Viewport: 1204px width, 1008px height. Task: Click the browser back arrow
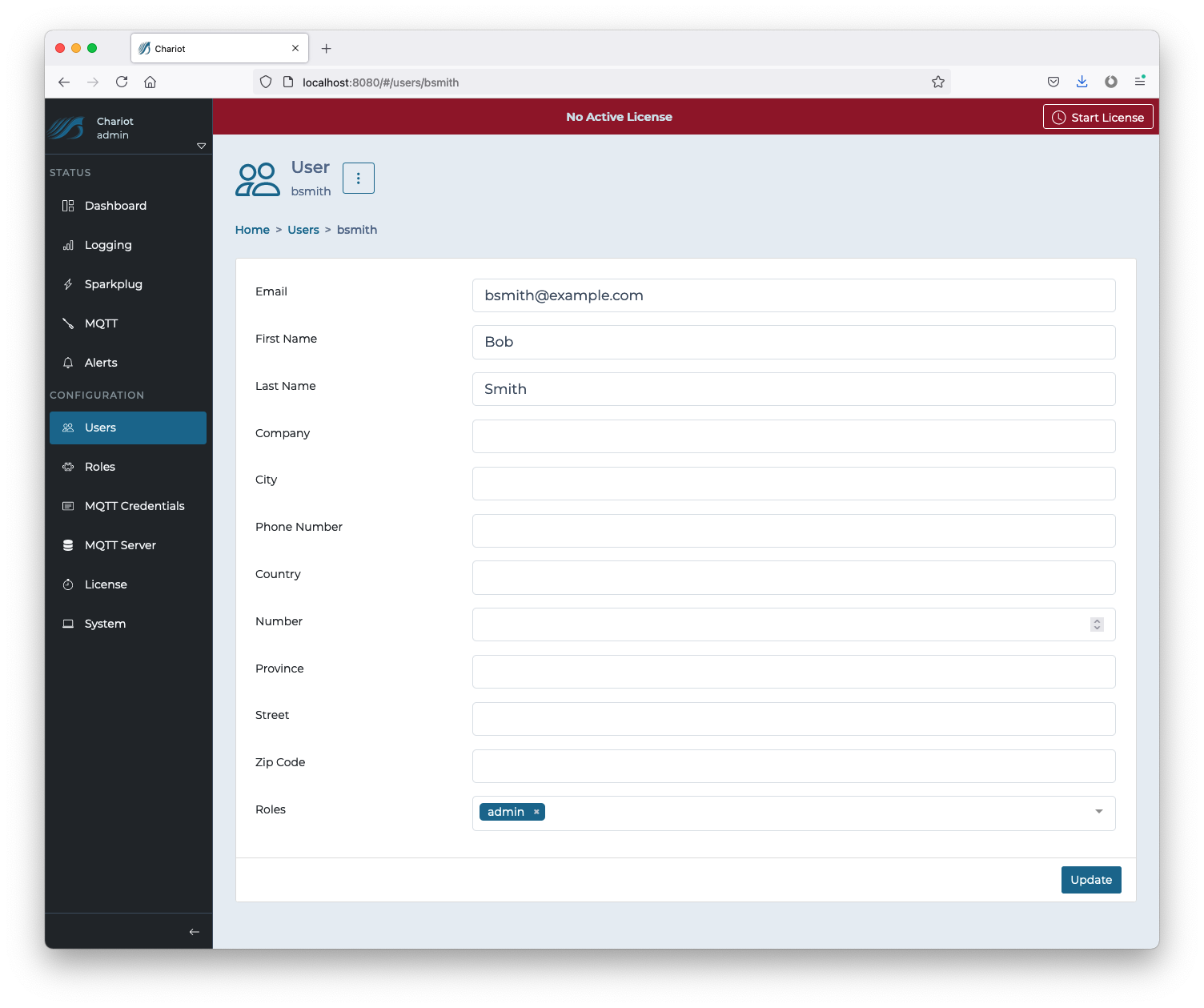[x=64, y=82]
